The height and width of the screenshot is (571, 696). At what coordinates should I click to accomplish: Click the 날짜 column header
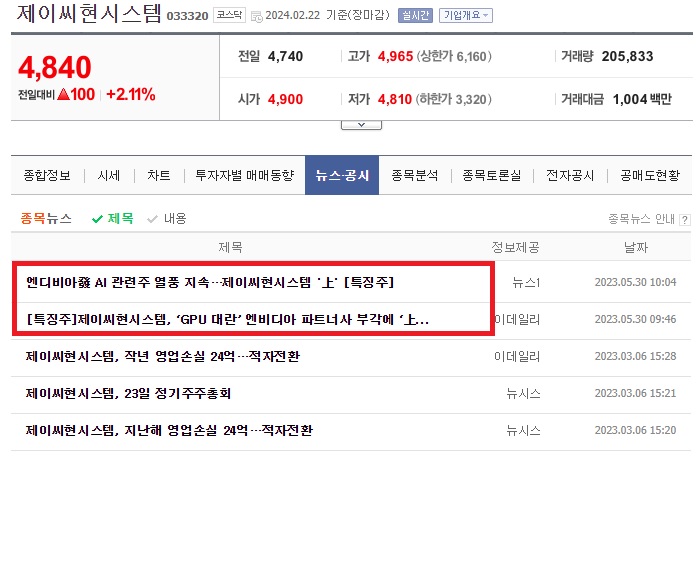(636, 247)
